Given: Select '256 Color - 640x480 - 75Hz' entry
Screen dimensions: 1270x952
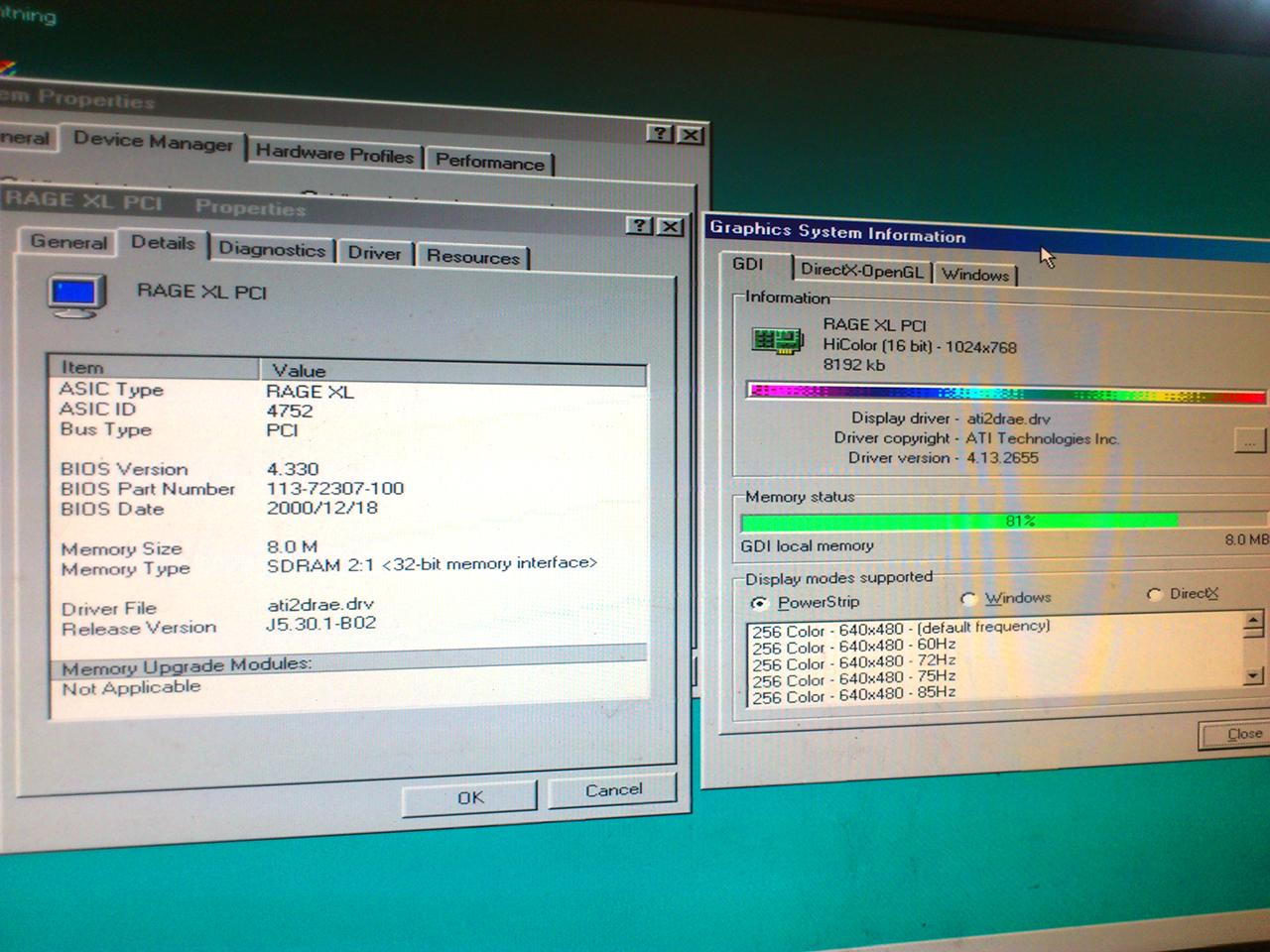Looking at the screenshot, I should (853, 678).
